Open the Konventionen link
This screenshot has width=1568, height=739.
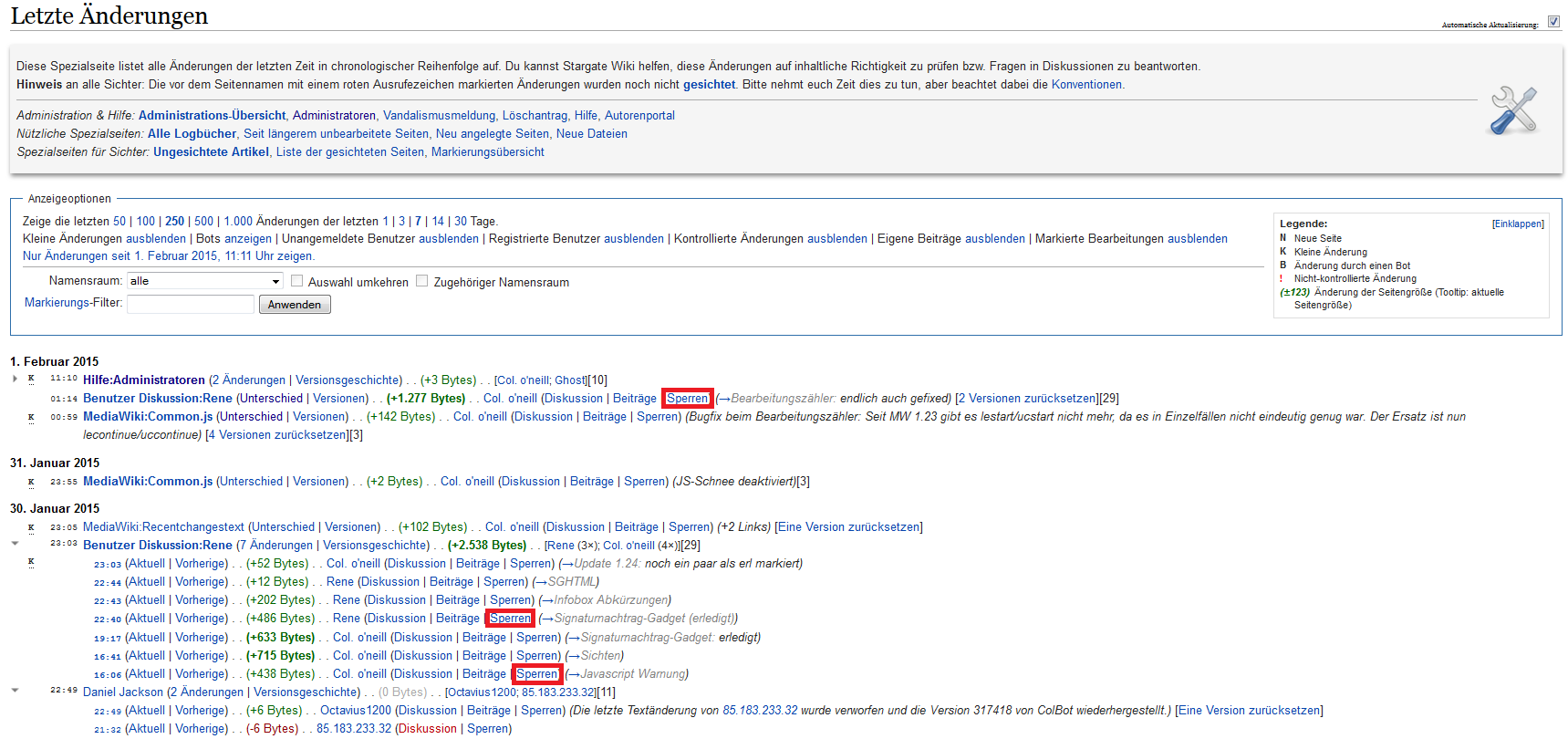(x=1086, y=85)
